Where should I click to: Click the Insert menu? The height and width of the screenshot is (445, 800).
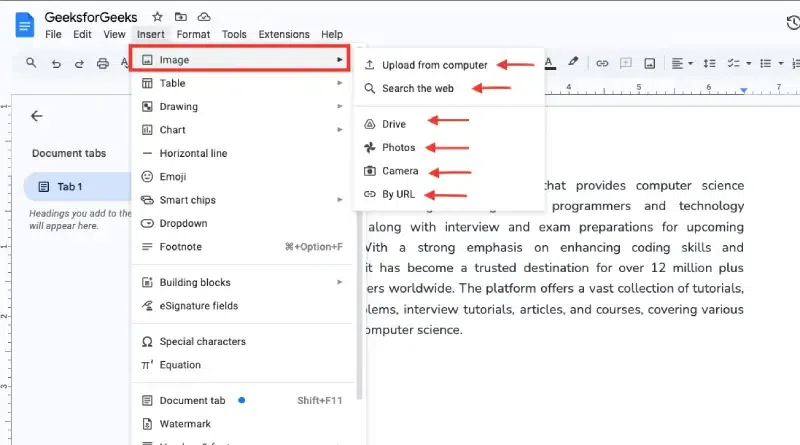point(151,34)
